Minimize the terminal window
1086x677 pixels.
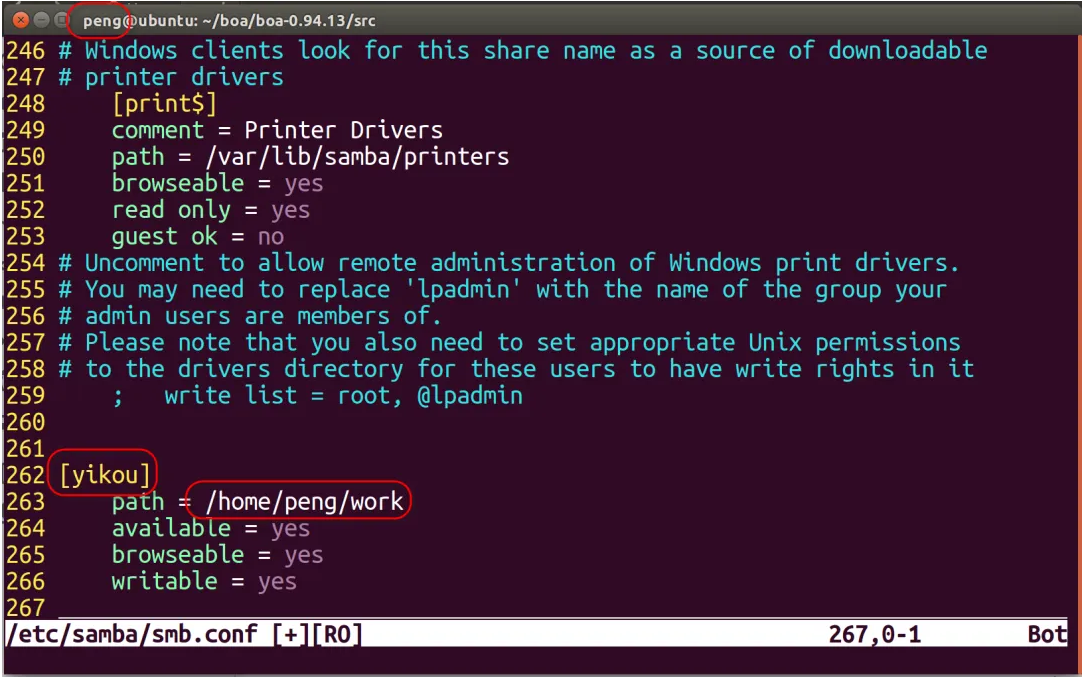(40, 20)
